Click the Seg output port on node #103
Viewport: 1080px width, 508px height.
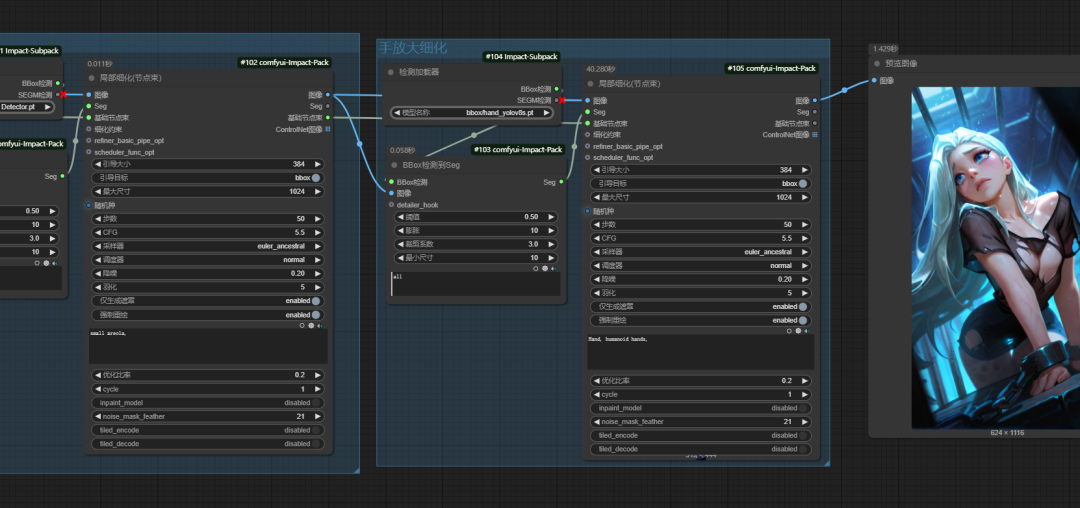point(561,182)
